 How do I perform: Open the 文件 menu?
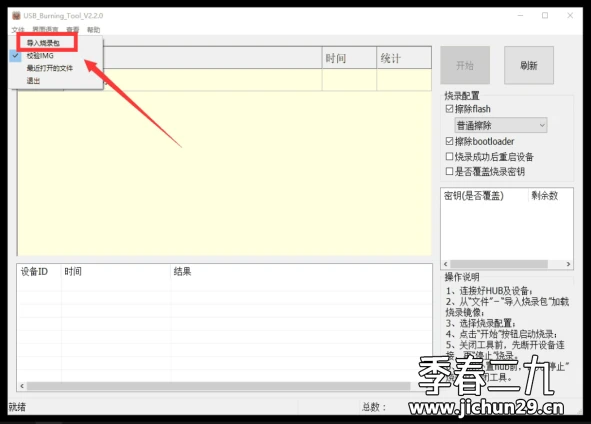point(18,29)
